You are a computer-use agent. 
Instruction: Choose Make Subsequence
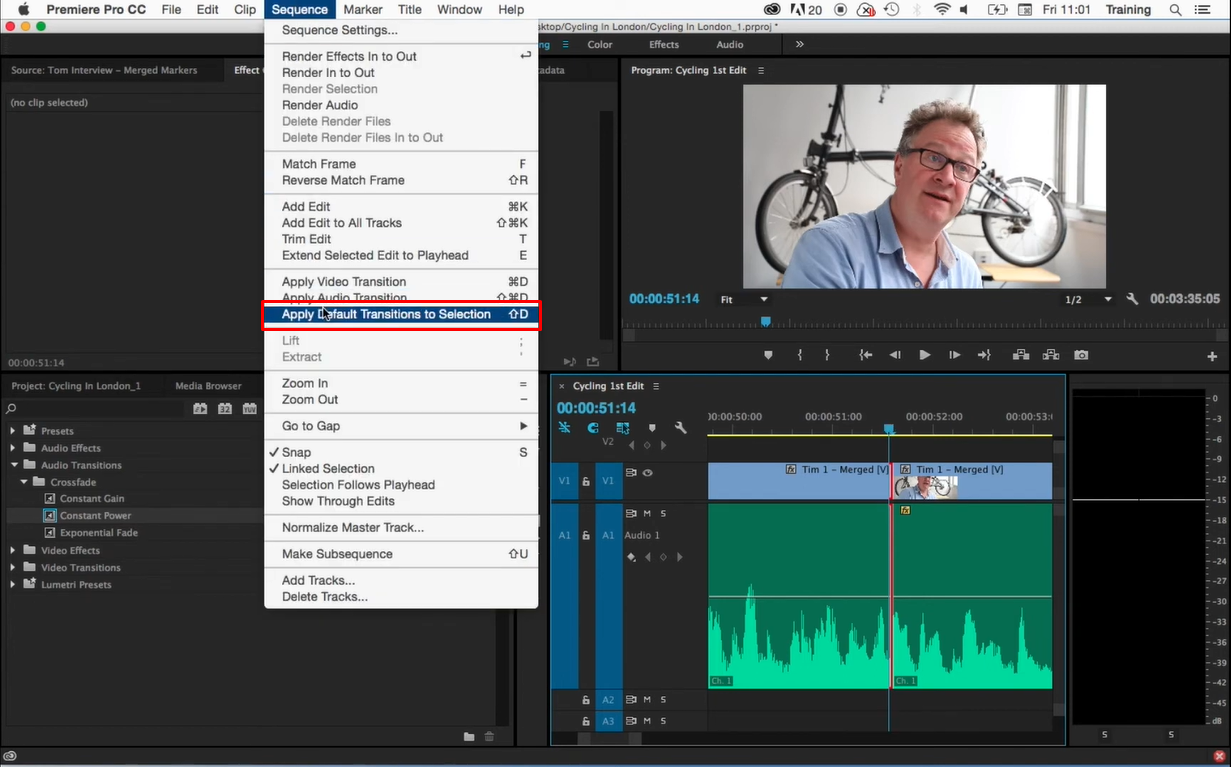coord(401,554)
